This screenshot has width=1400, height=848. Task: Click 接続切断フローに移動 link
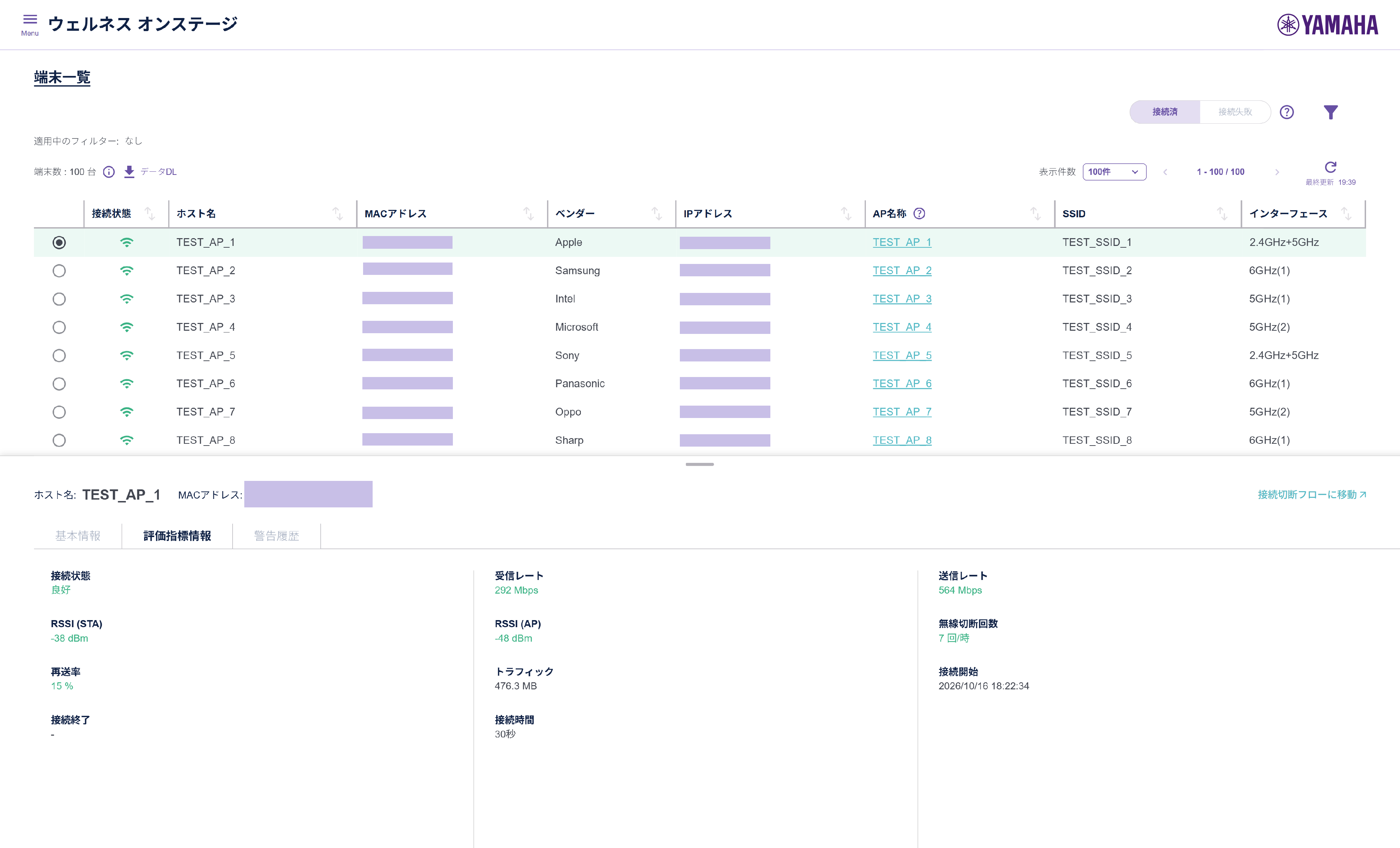coord(1311,495)
